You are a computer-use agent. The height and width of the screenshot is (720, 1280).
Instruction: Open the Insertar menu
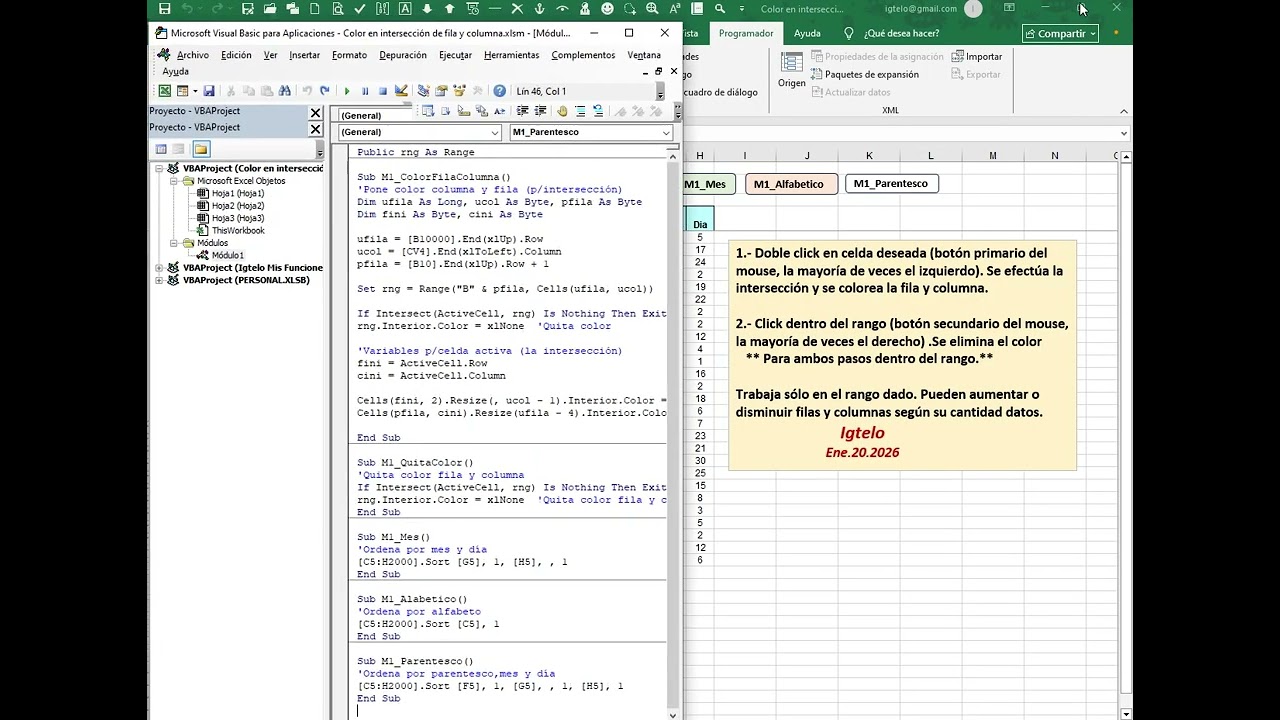(x=304, y=55)
